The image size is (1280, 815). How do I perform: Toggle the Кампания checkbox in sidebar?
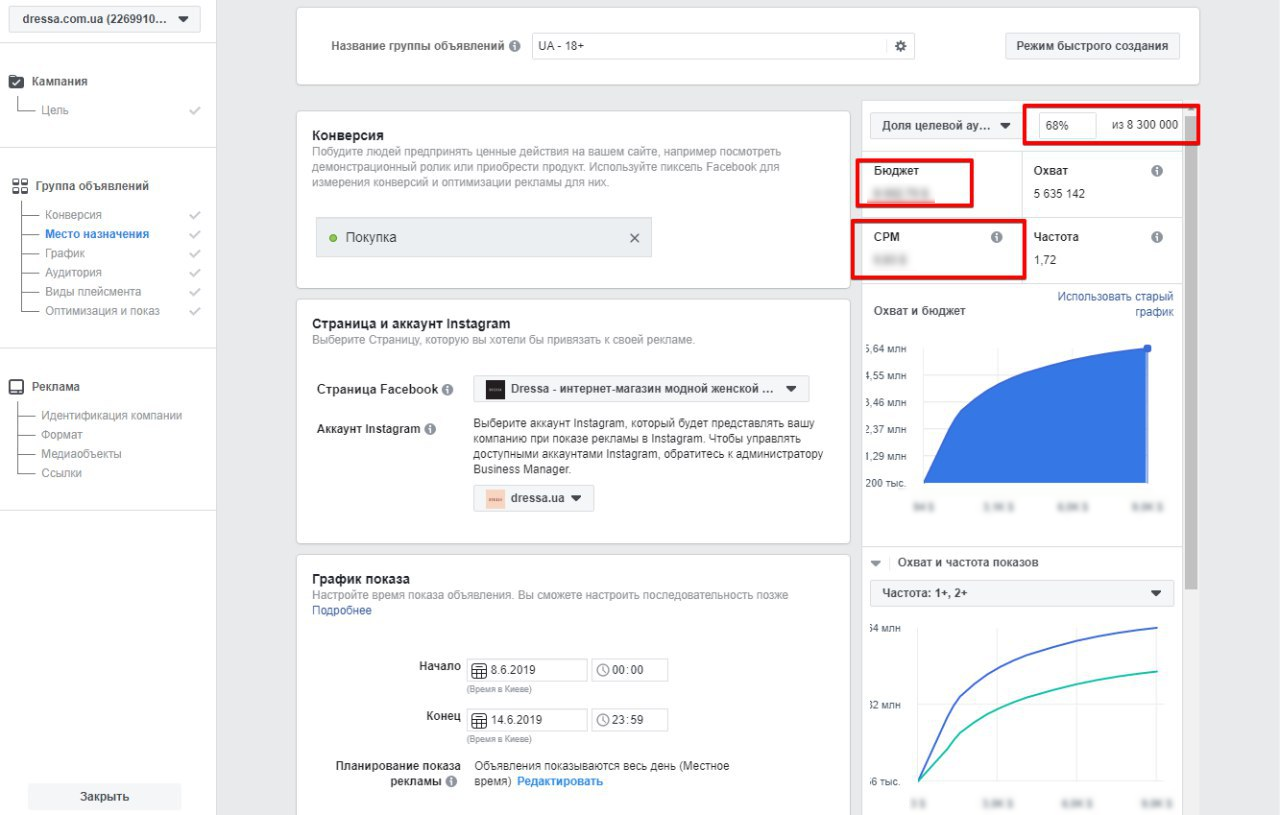click(16, 82)
